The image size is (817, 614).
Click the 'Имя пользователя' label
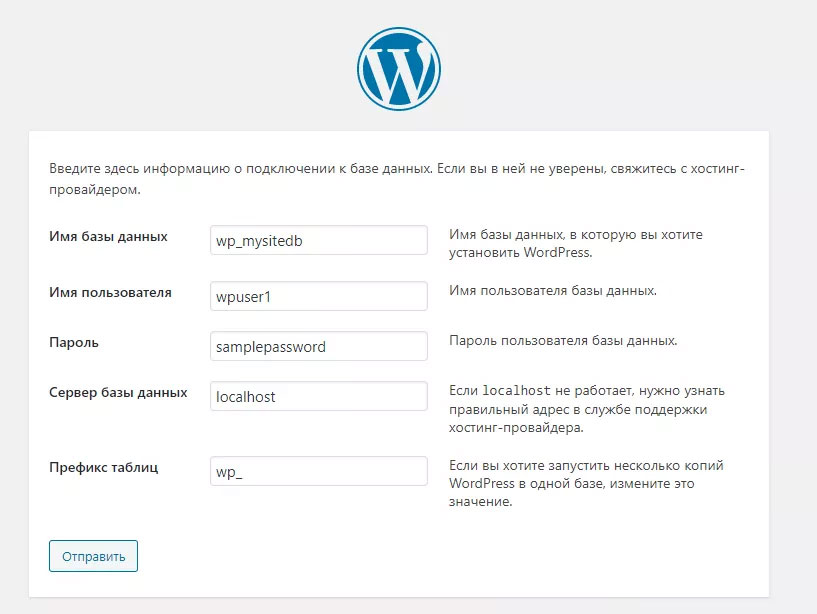110,293
